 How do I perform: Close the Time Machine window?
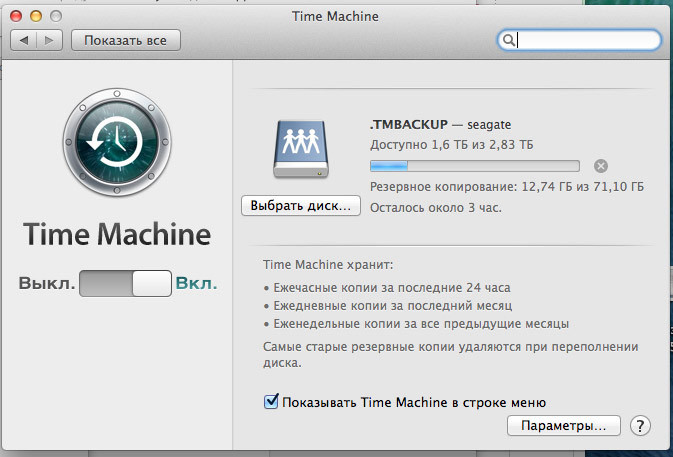(16, 15)
